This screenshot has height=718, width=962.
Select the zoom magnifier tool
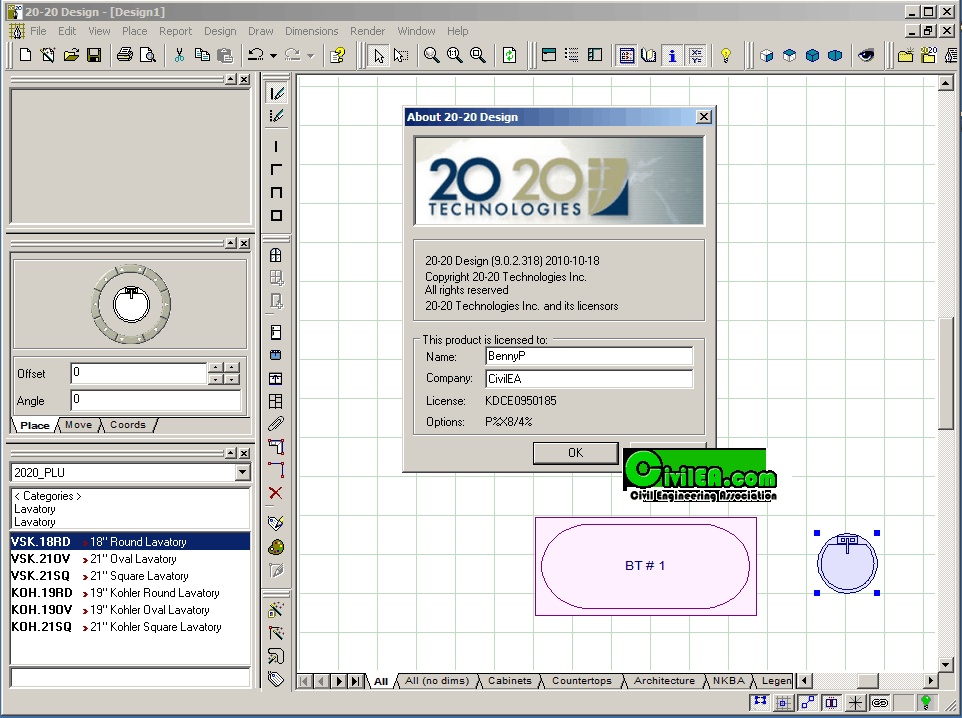pyautogui.click(x=431, y=56)
